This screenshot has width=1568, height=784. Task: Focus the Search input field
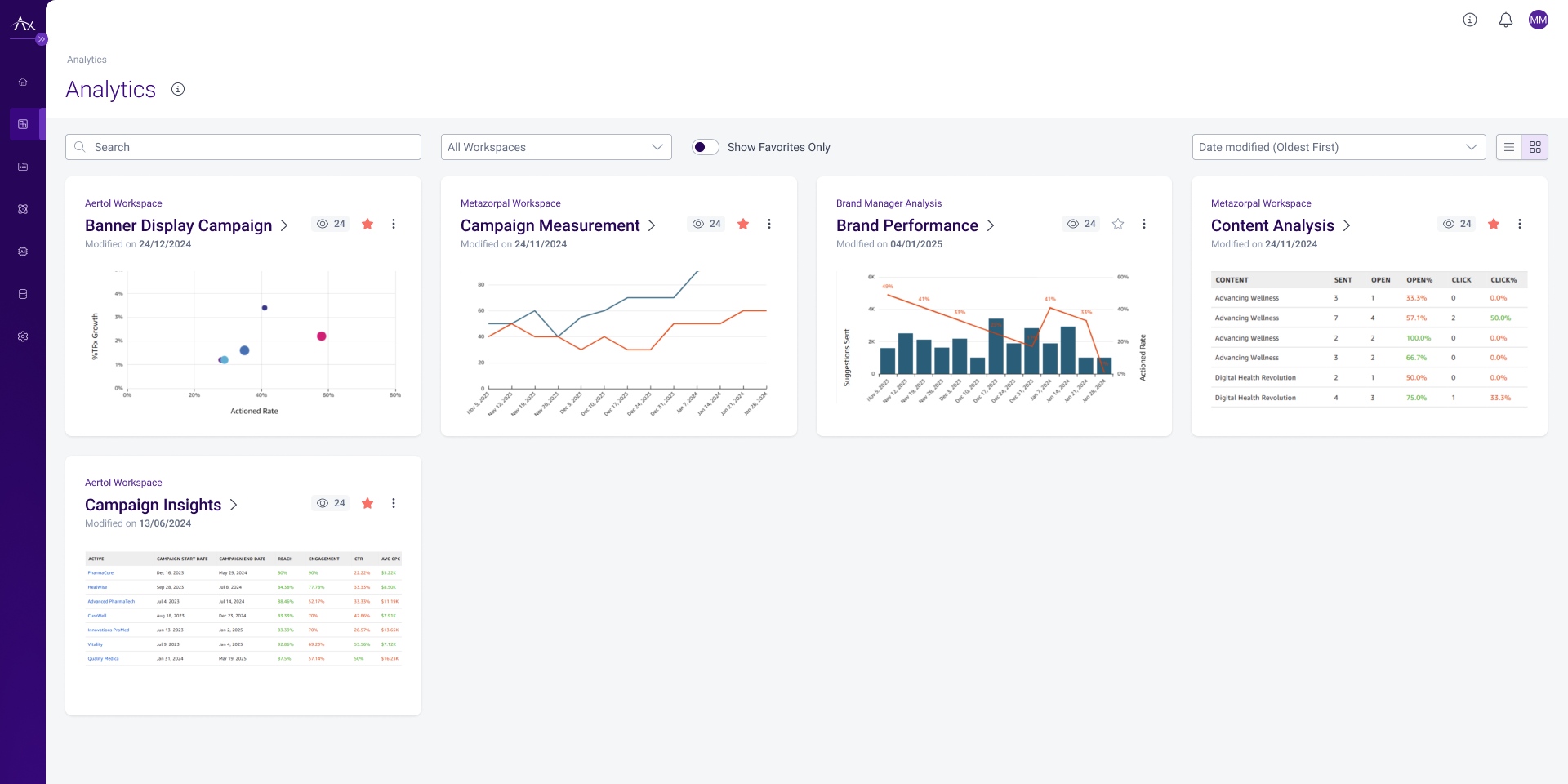pyautogui.click(x=243, y=147)
